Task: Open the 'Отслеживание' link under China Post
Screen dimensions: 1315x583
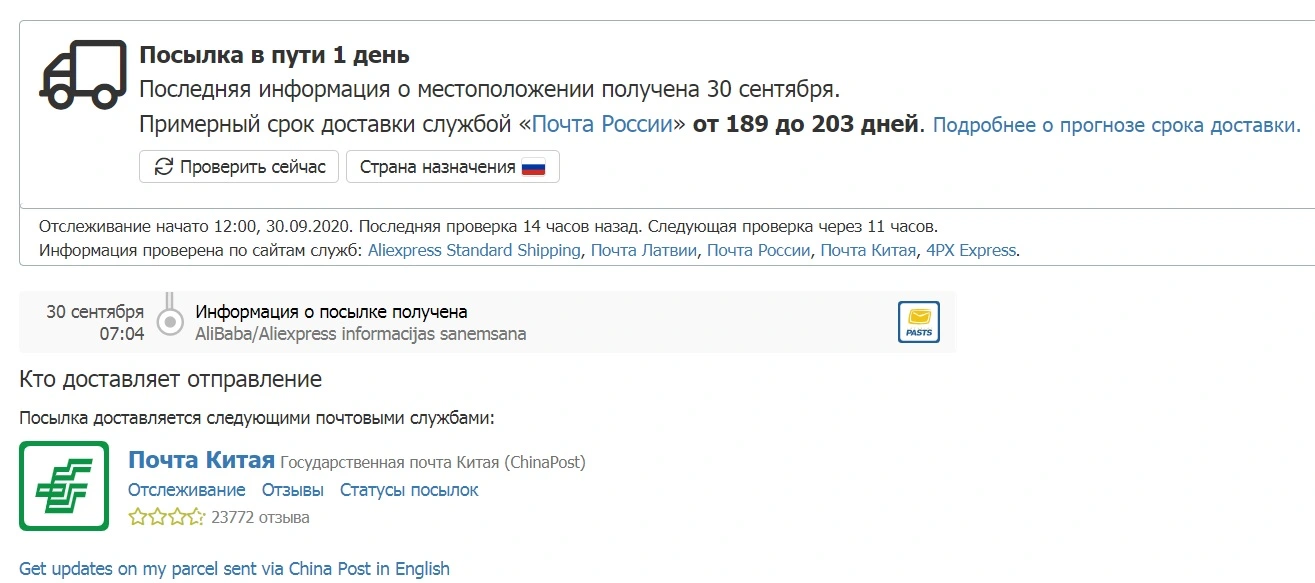Action: [x=187, y=490]
